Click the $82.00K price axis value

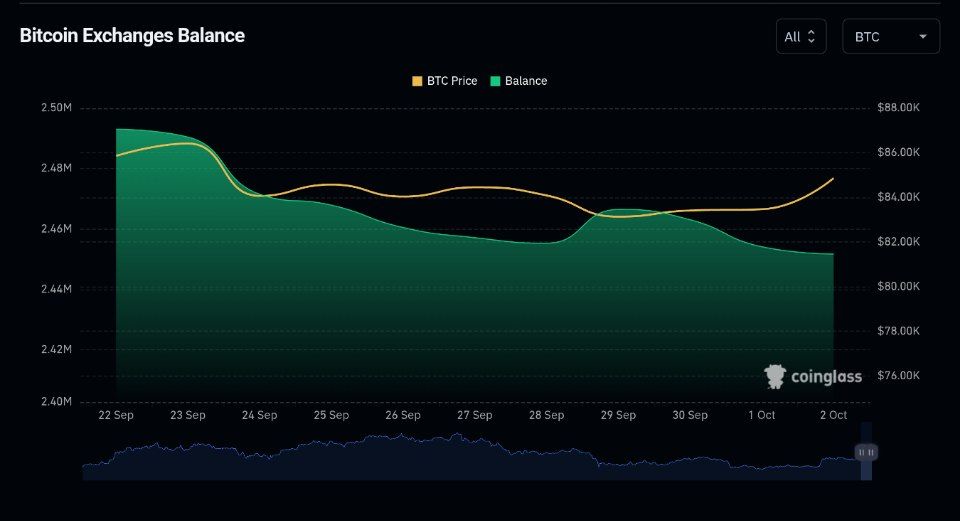point(898,242)
